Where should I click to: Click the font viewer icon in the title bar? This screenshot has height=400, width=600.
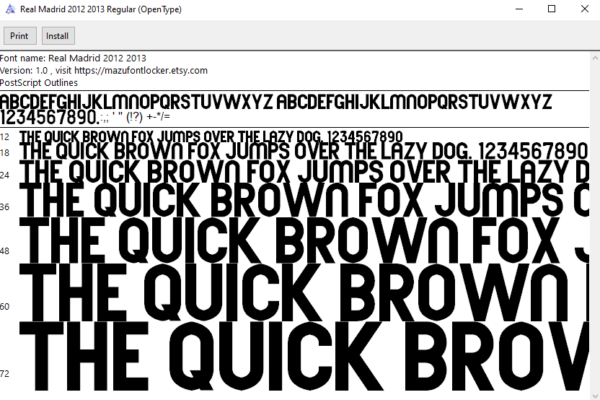(10, 9)
